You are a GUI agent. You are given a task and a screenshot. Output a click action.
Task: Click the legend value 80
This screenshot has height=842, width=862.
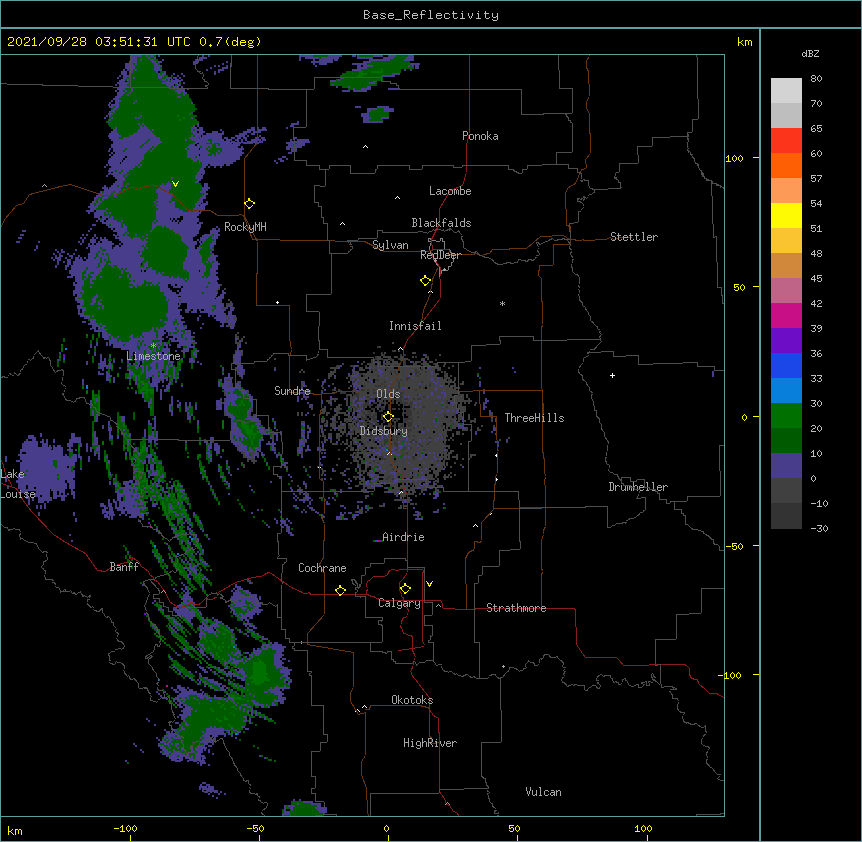(816, 79)
